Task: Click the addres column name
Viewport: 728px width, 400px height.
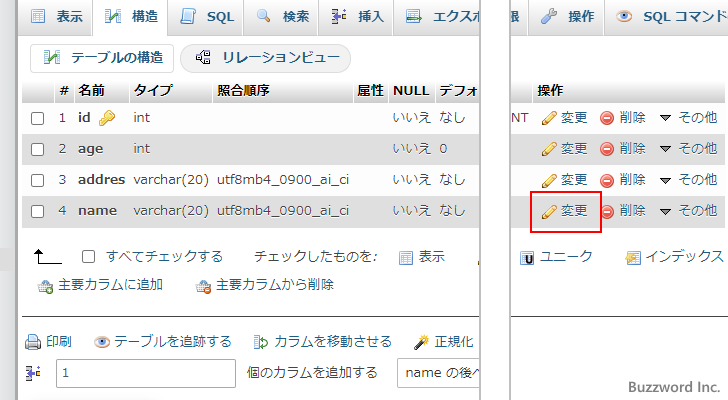Action: (x=101, y=180)
